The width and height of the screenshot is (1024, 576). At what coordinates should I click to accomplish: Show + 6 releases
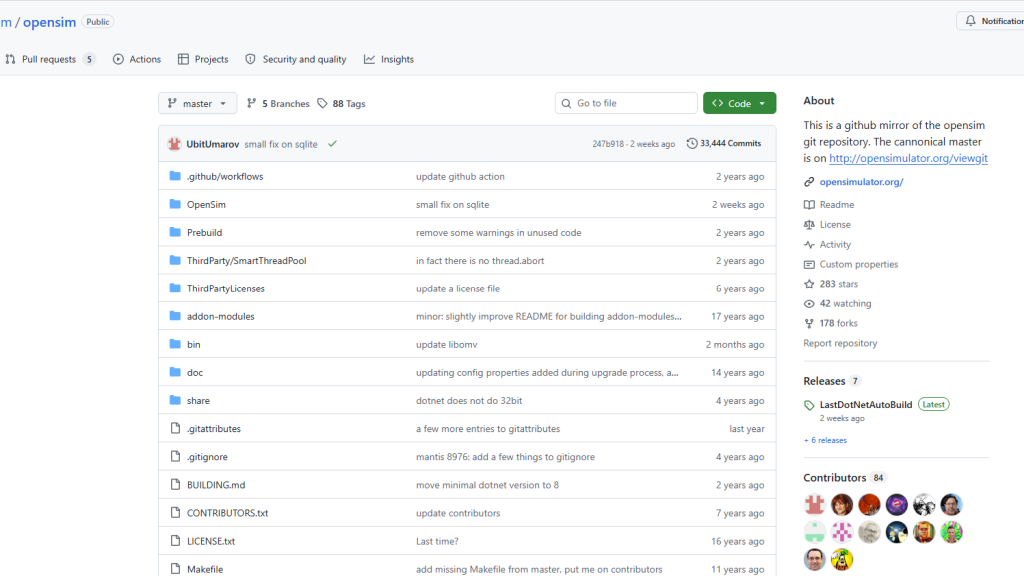(825, 441)
